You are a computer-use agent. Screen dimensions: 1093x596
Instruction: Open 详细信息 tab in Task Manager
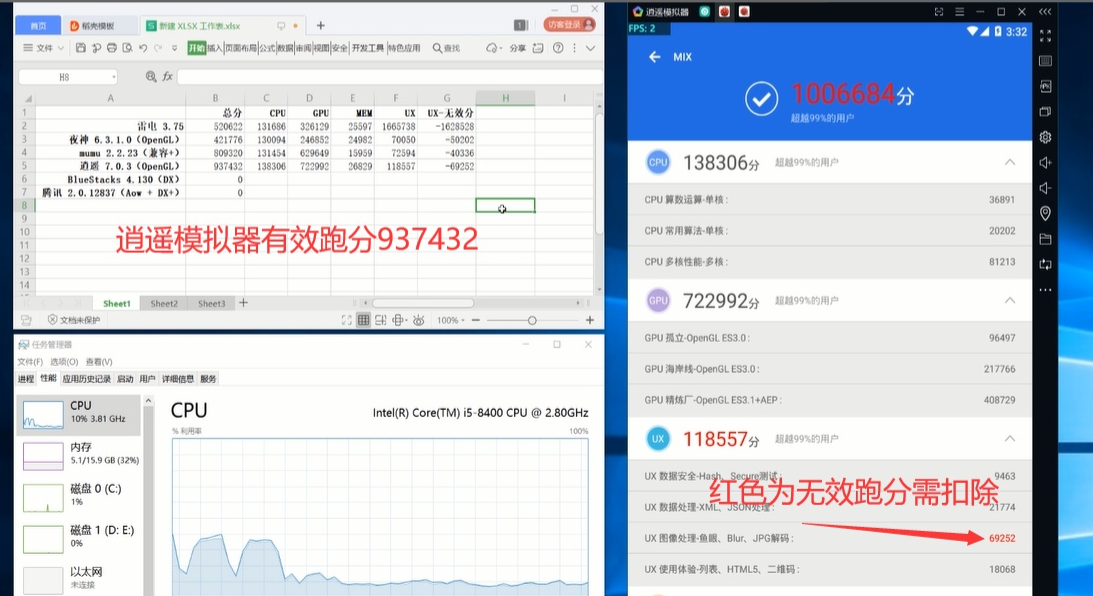(178, 379)
